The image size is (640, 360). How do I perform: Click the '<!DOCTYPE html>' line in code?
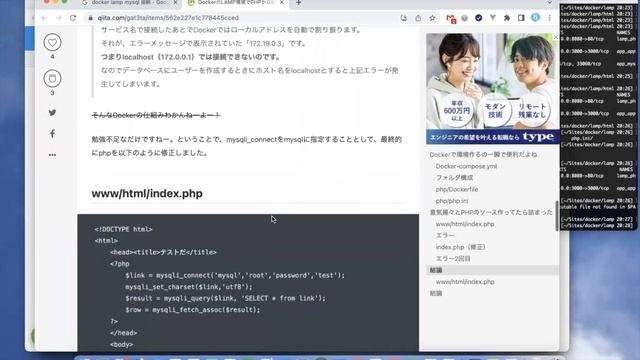123,229
